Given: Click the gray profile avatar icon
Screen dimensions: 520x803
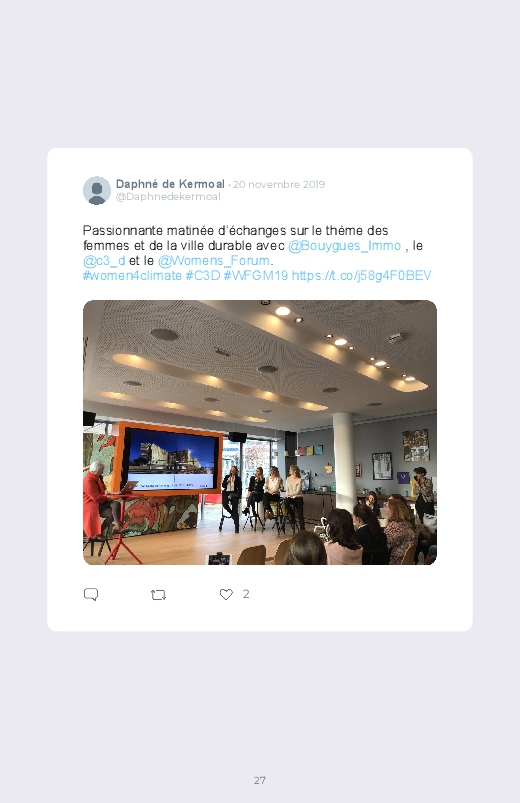Looking at the screenshot, I should 97,191.
